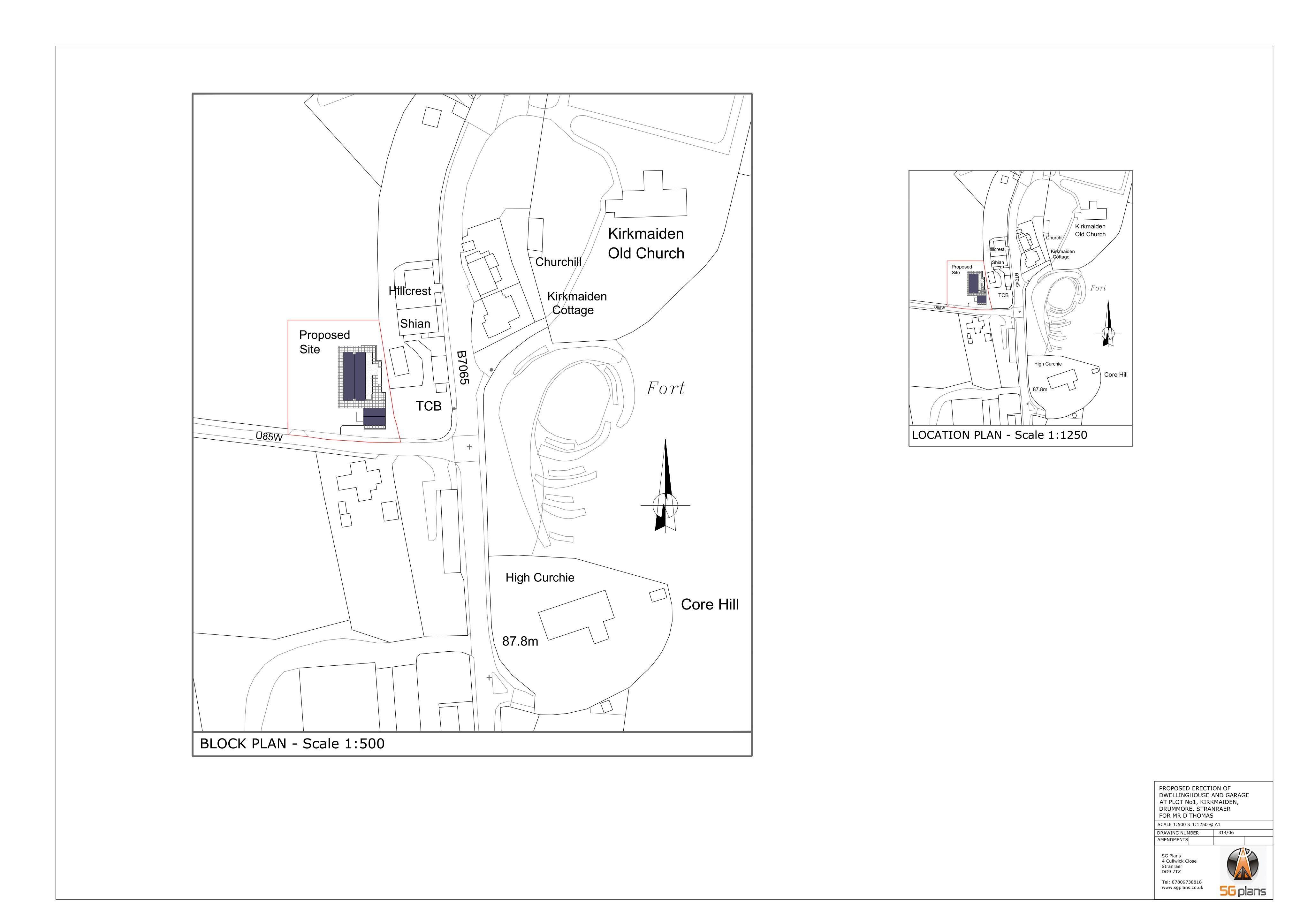Click 'PROPOSED ERECTION OF' project description text
1308x924 pixels.
coord(1194,788)
